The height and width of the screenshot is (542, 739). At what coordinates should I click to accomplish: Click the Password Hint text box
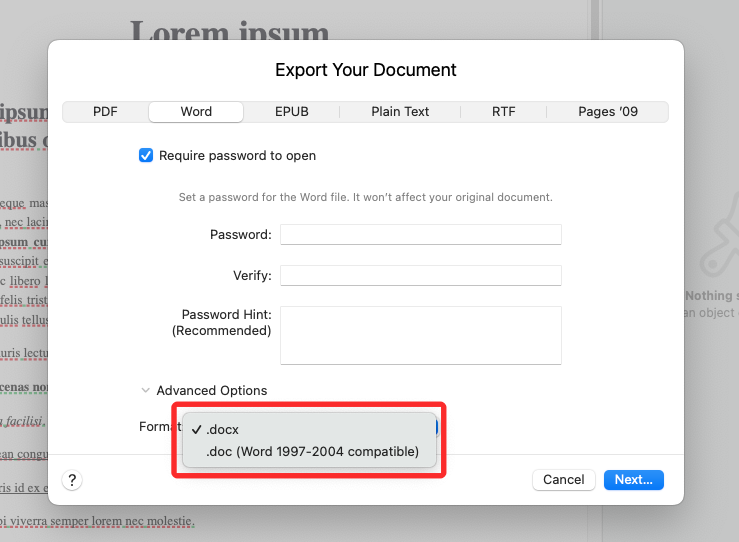421,335
